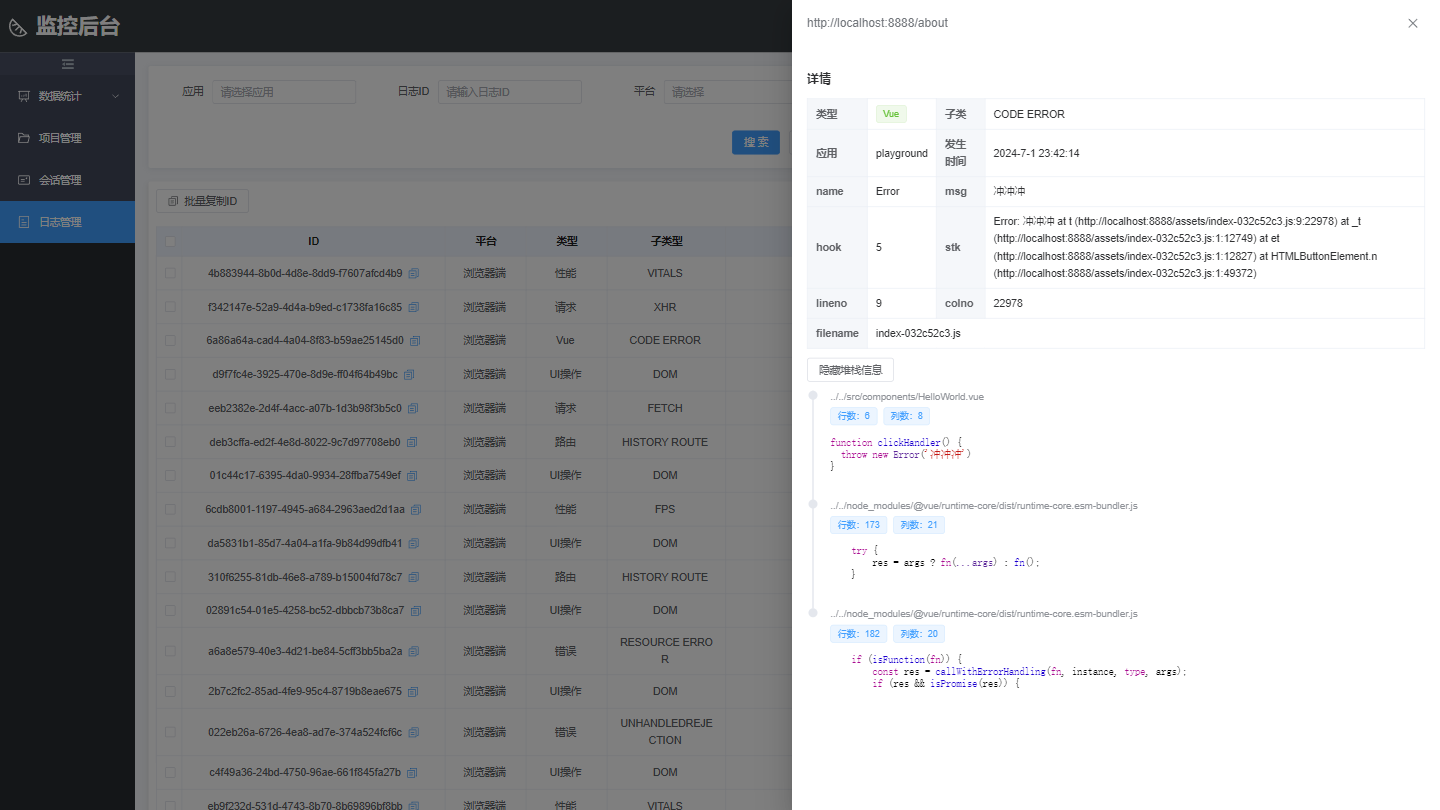Open 会话管理 from the sidebar menu
1440x810 pixels.
(60, 180)
